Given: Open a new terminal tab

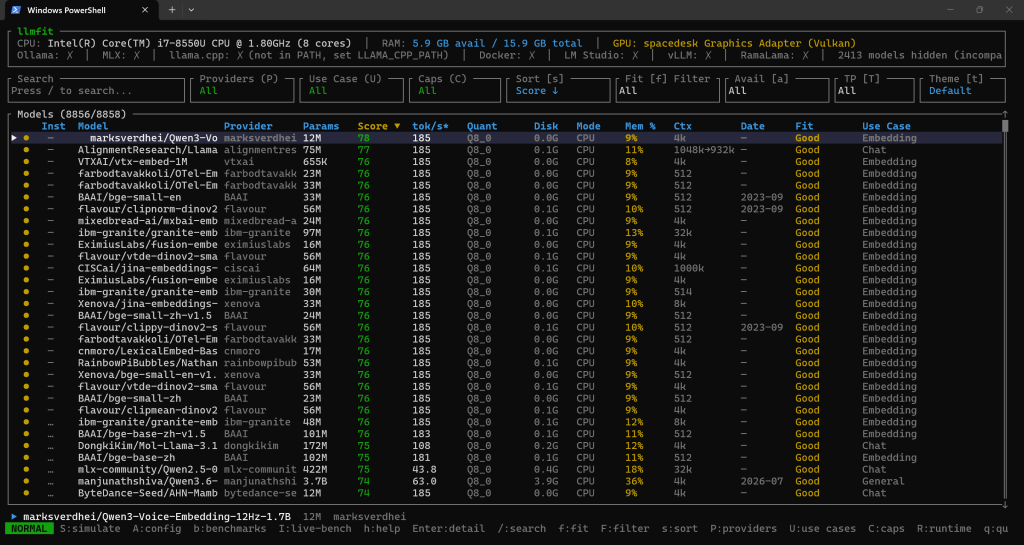Looking at the screenshot, I should coord(172,10).
